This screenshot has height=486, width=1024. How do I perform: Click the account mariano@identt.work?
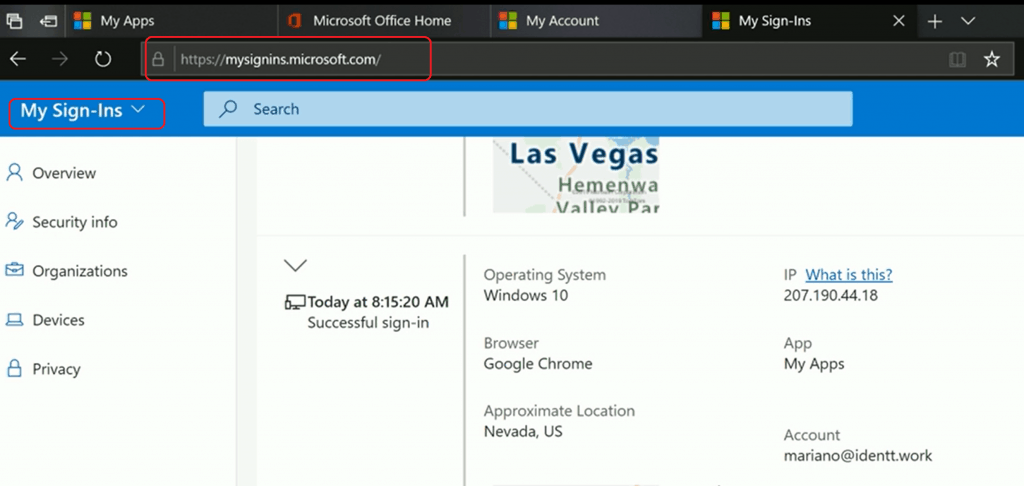[858, 455]
